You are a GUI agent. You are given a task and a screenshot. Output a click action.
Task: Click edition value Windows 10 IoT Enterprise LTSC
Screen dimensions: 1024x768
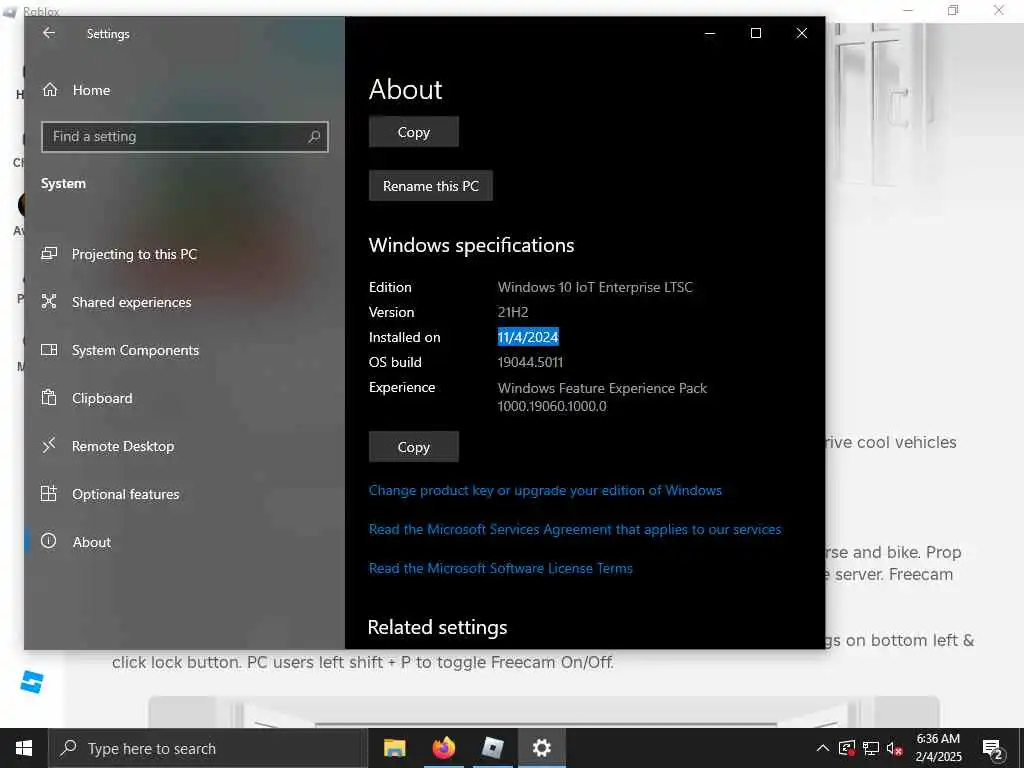click(595, 287)
